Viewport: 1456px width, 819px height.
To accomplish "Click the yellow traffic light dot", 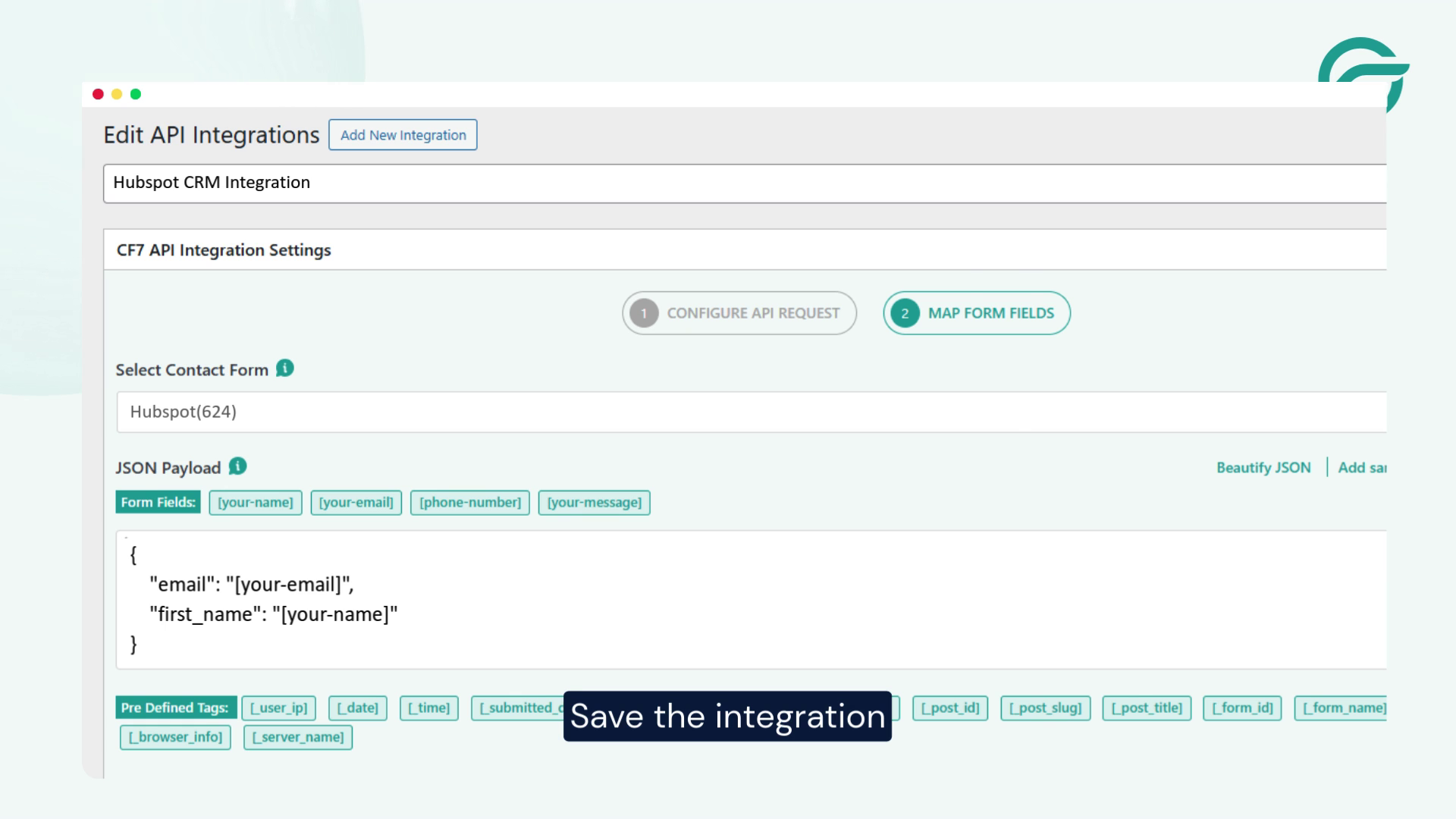I will (x=116, y=94).
